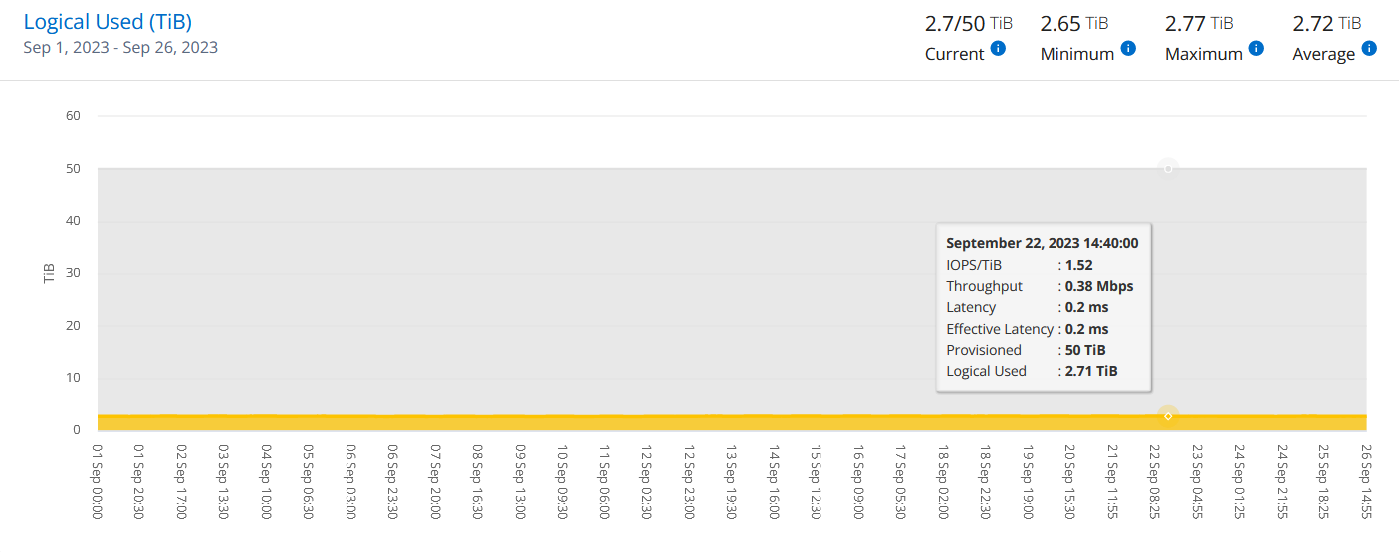
Task: Click the Average info icon
Action: click(x=1369, y=48)
